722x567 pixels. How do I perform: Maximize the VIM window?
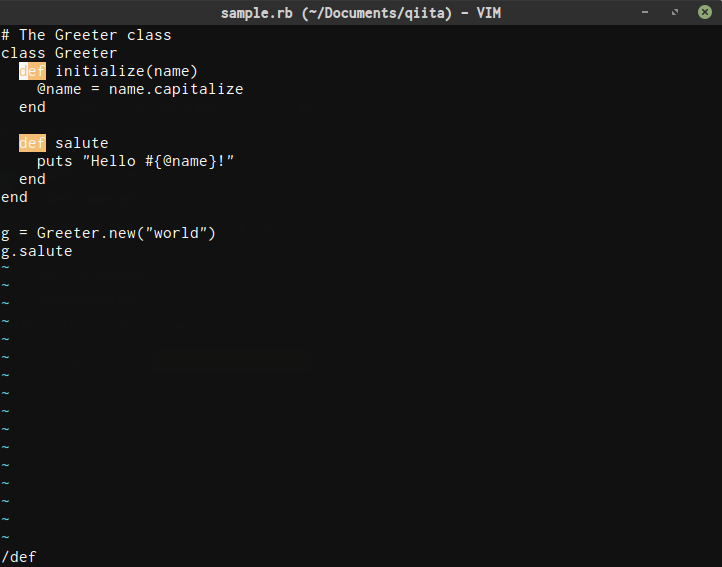coord(676,12)
